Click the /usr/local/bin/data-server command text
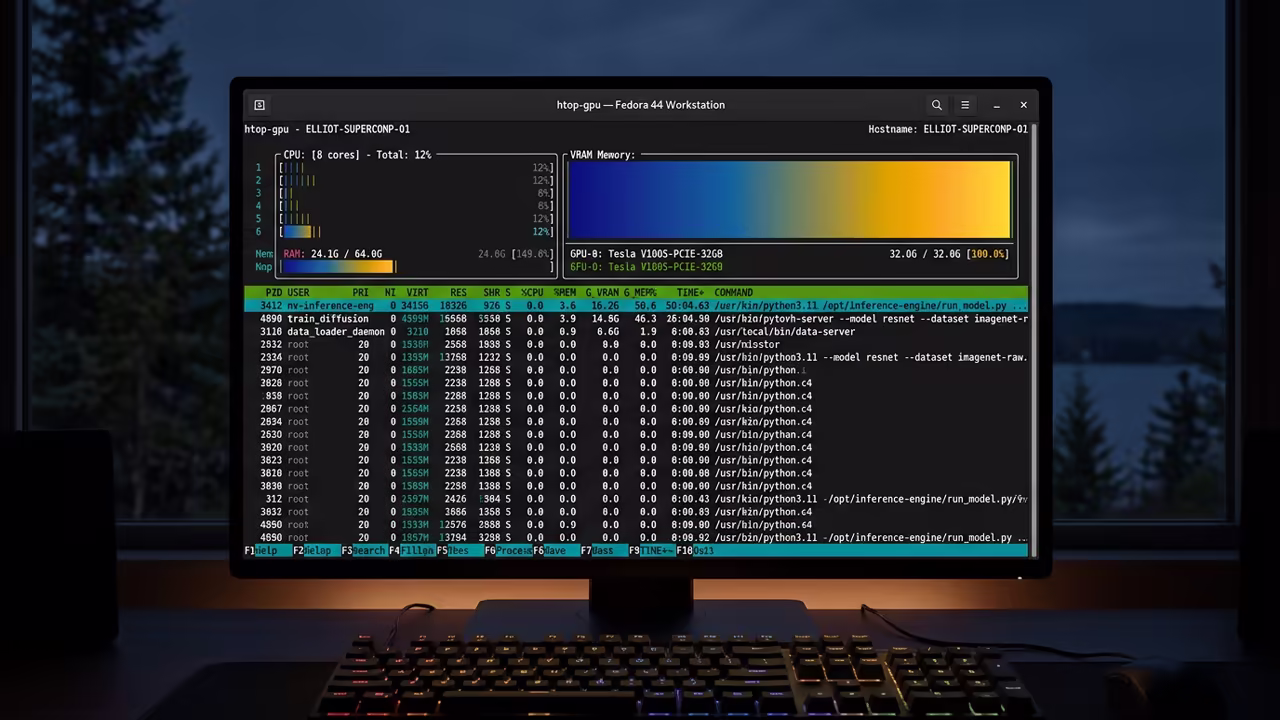 [x=785, y=332]
